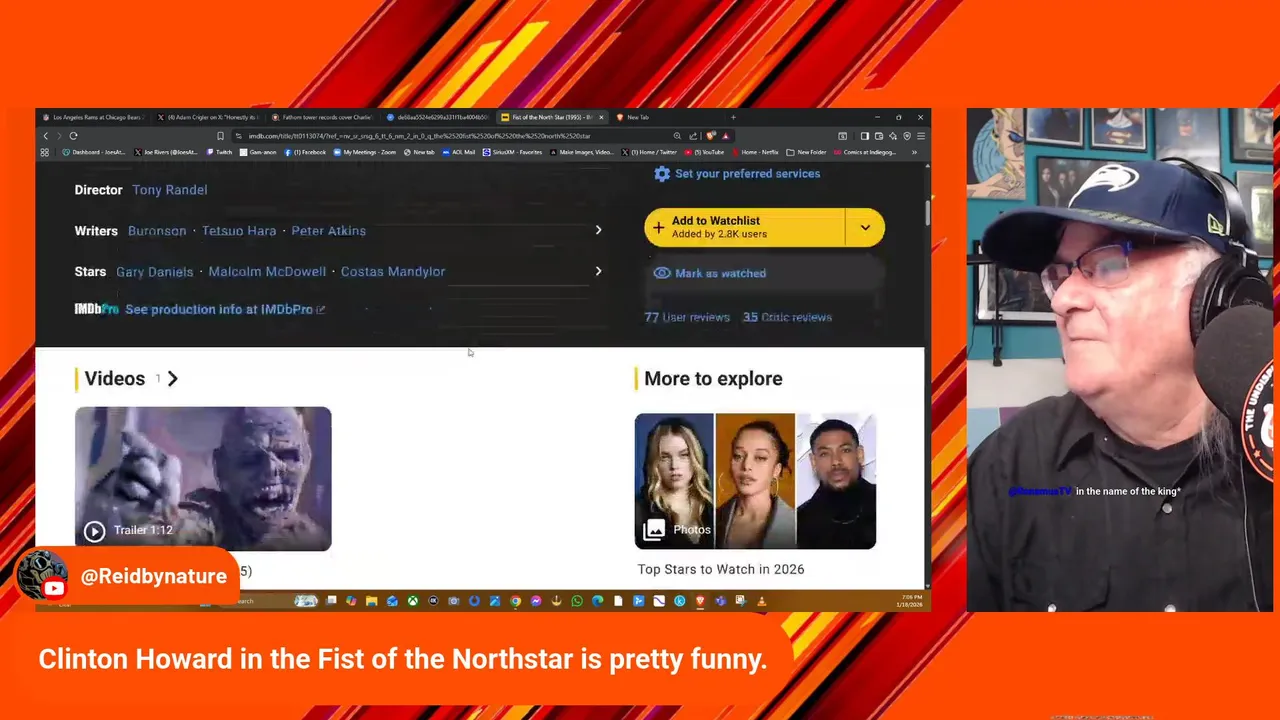Open writer Buronson's page
Image resolution: width=1280 pixels, height=720 pixels.
tap(157, 231)
